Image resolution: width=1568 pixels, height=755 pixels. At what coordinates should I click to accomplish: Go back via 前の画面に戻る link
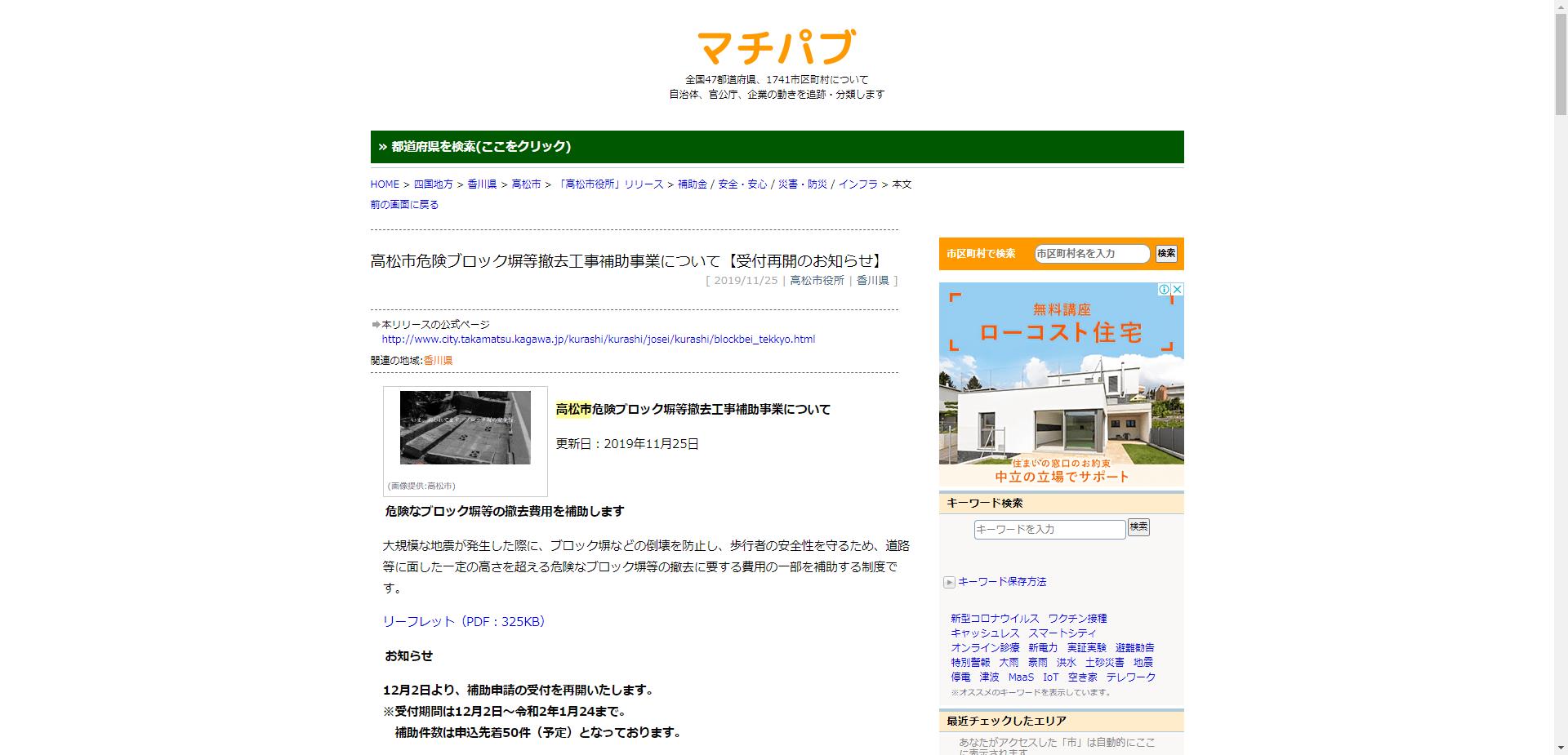(x=403, y=204)
